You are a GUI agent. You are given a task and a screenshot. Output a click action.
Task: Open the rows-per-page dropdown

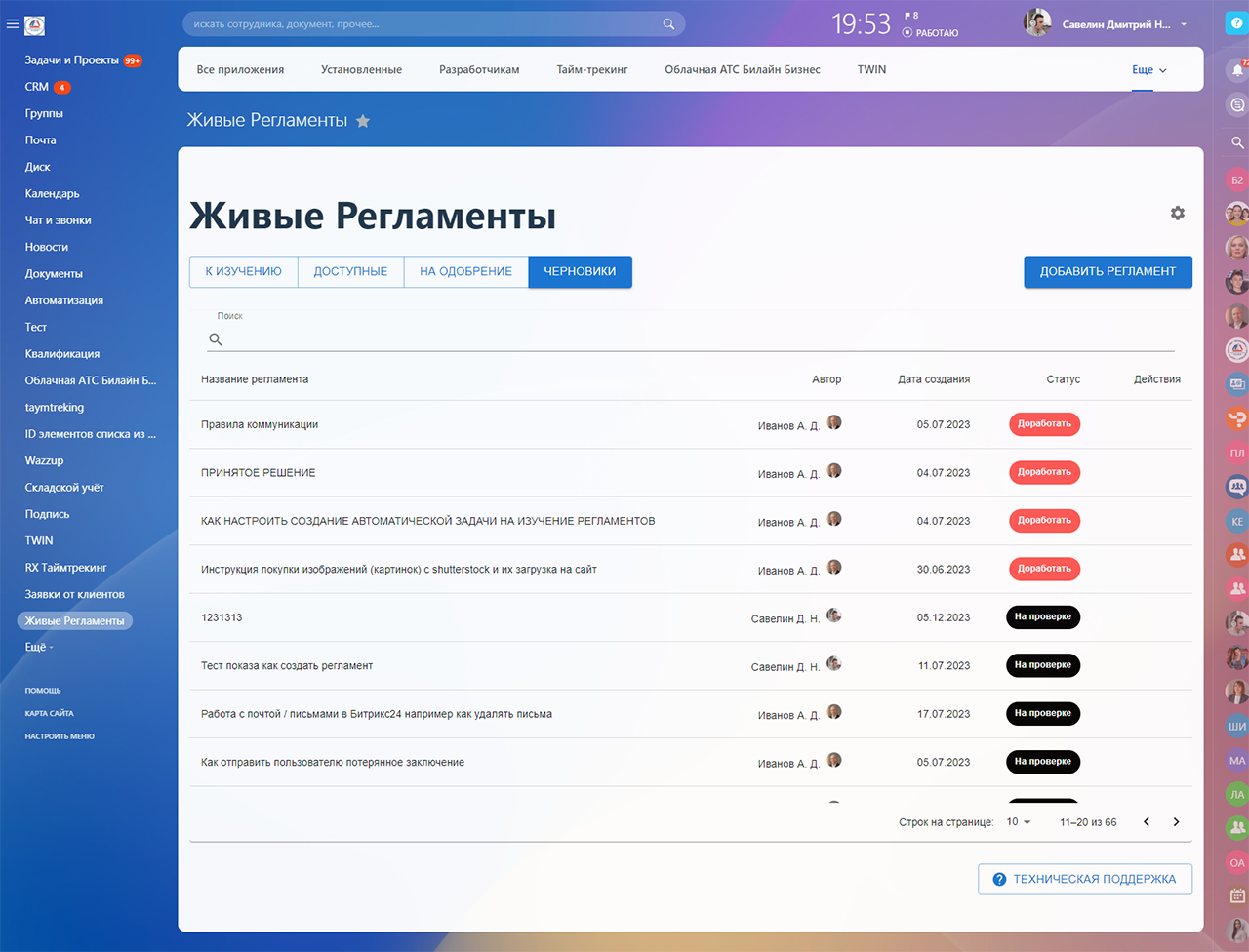1019,822
